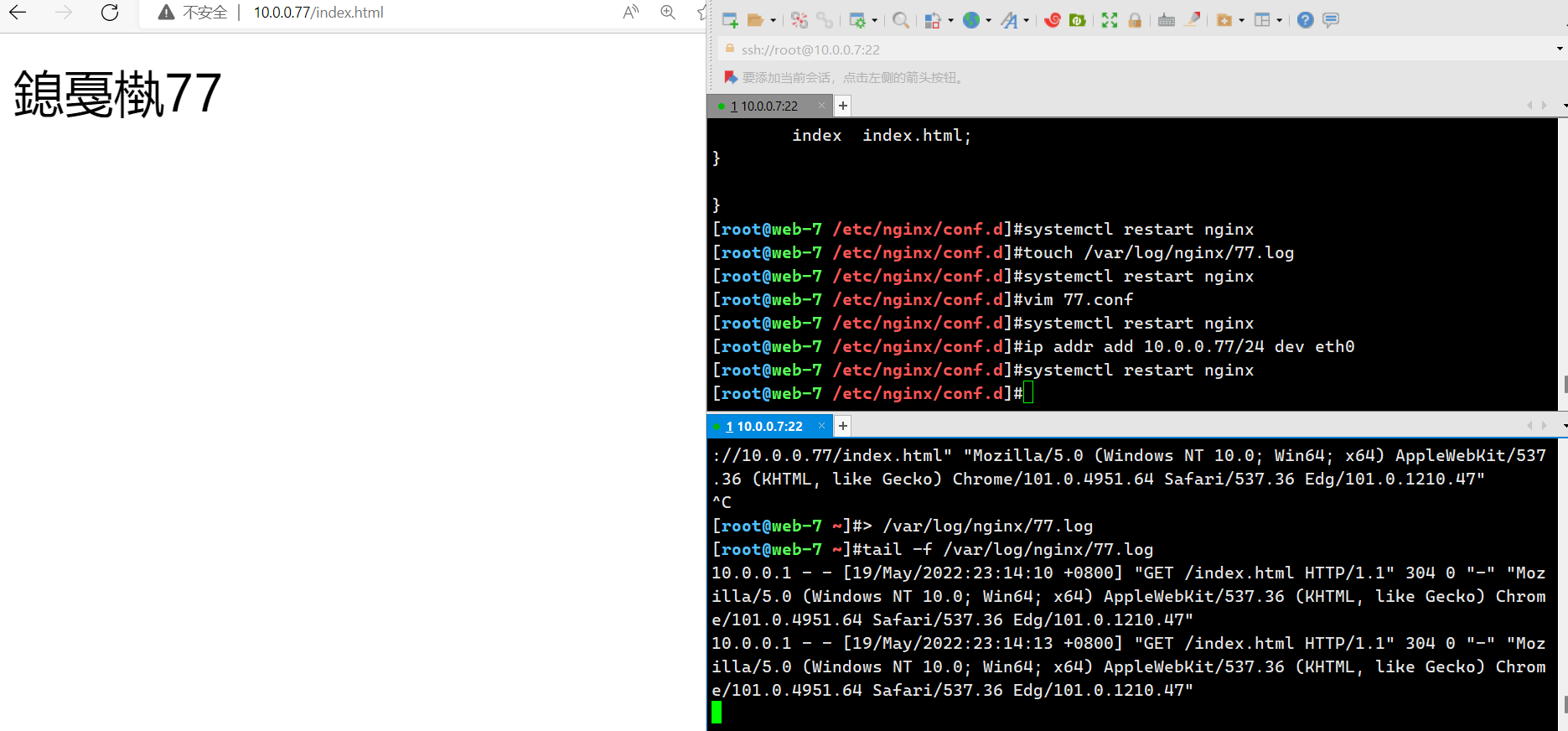The width and height of the screenshot is (1568, 731).
Task: Open Xshell help question mark icon
Action: point(1305,20)
